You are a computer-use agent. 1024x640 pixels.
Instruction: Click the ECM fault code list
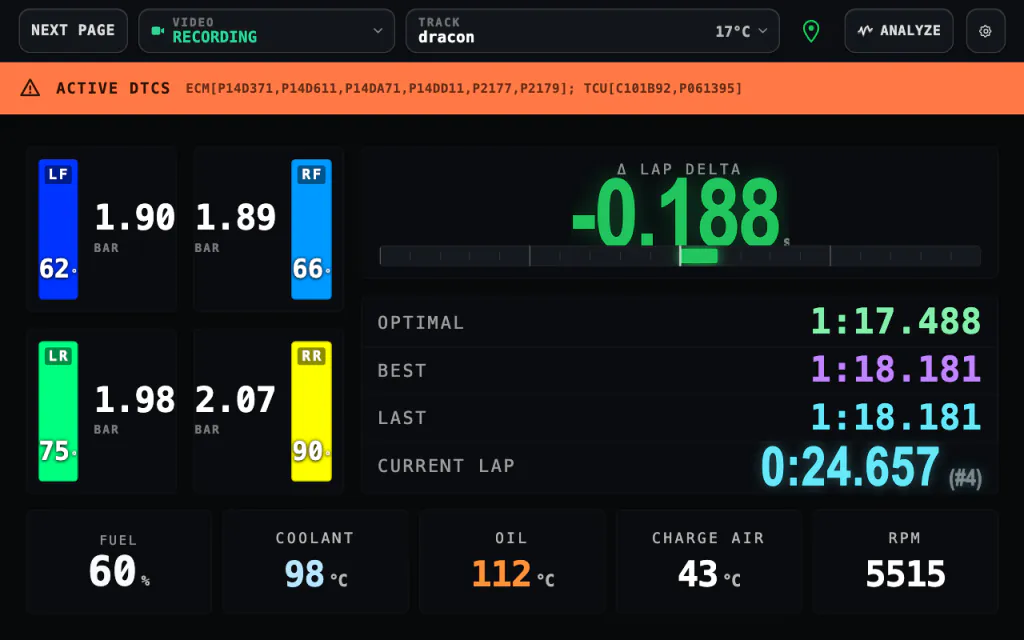pyautogui.click(x=380, y=88)
